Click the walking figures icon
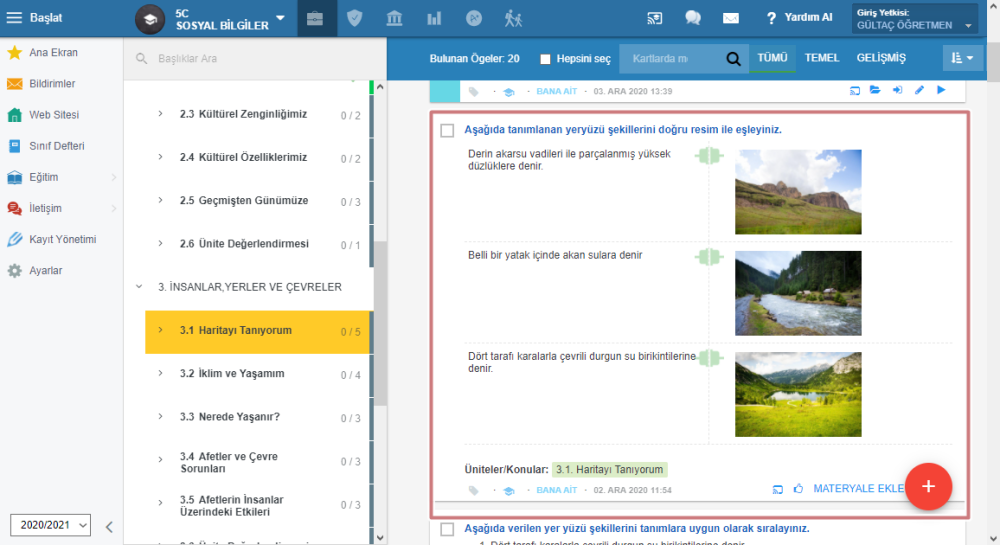Viewport: 1000px width, 545px height. tap(513, 18)
